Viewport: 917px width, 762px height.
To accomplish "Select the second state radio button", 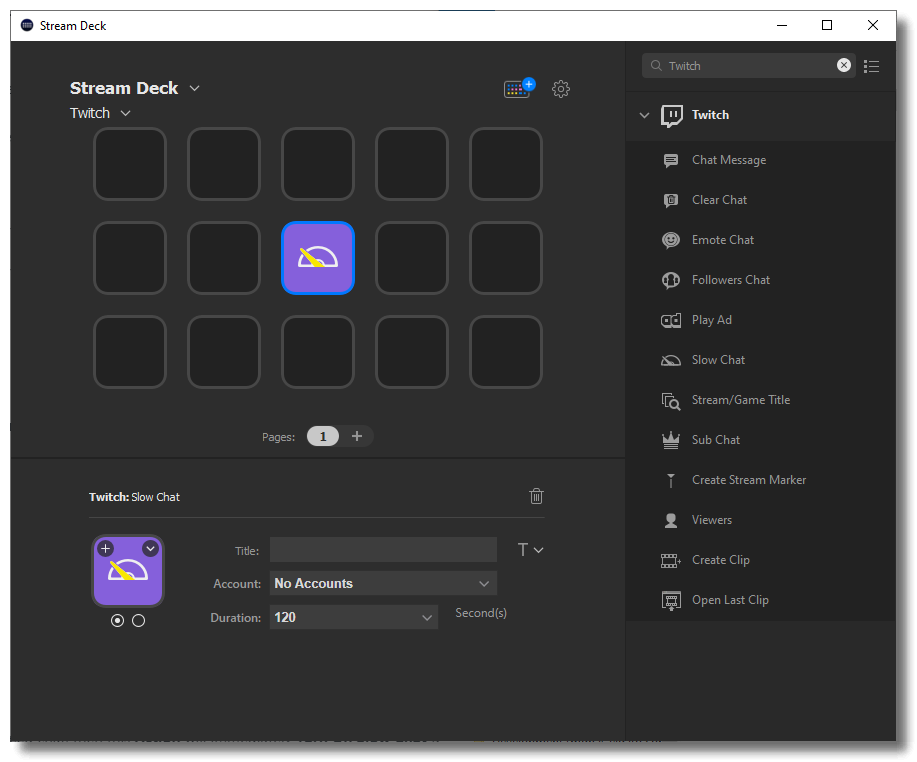I will pyautogui.click(x=138, y=620).
